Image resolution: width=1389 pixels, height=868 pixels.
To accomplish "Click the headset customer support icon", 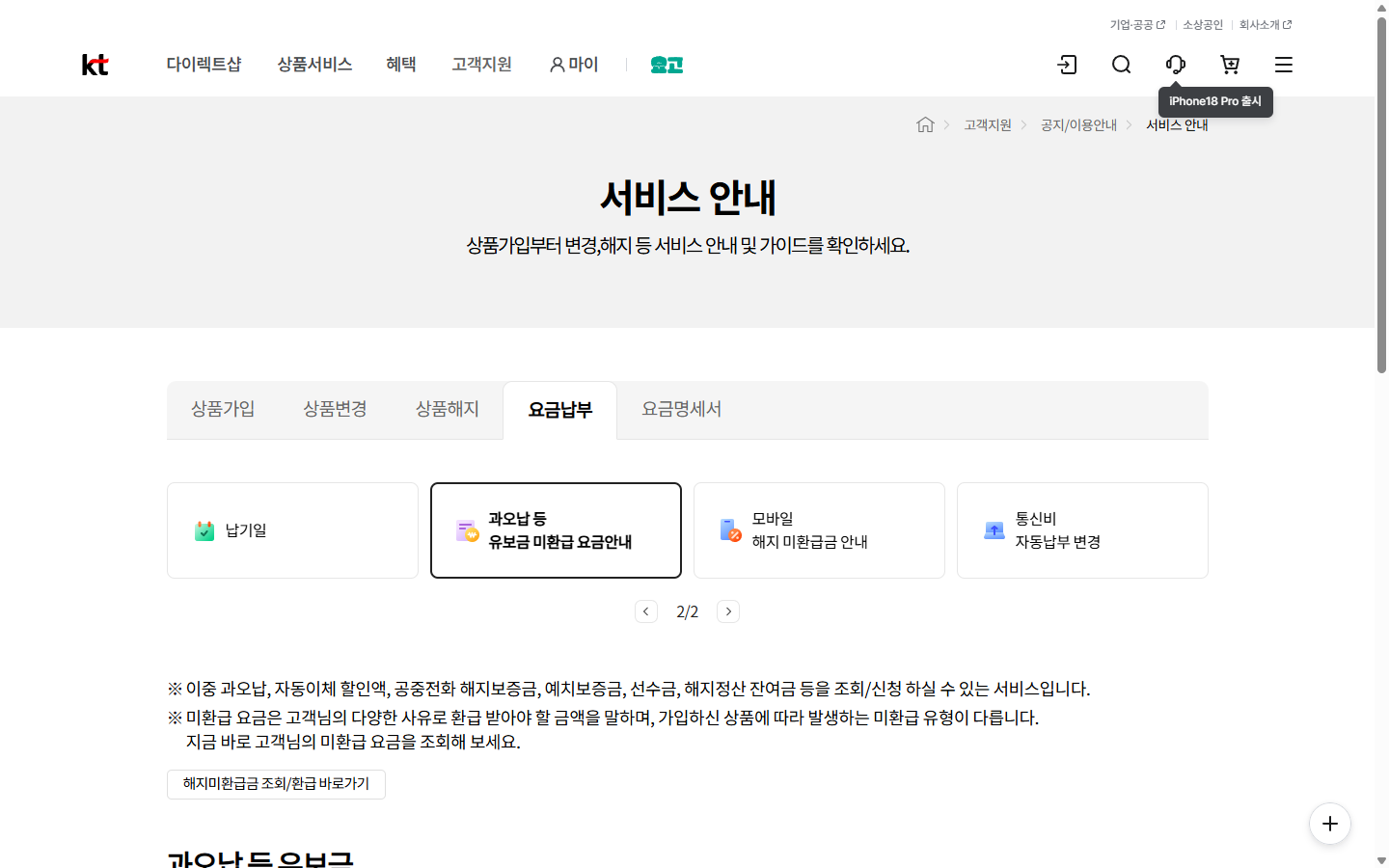I will pos(1175,65).
